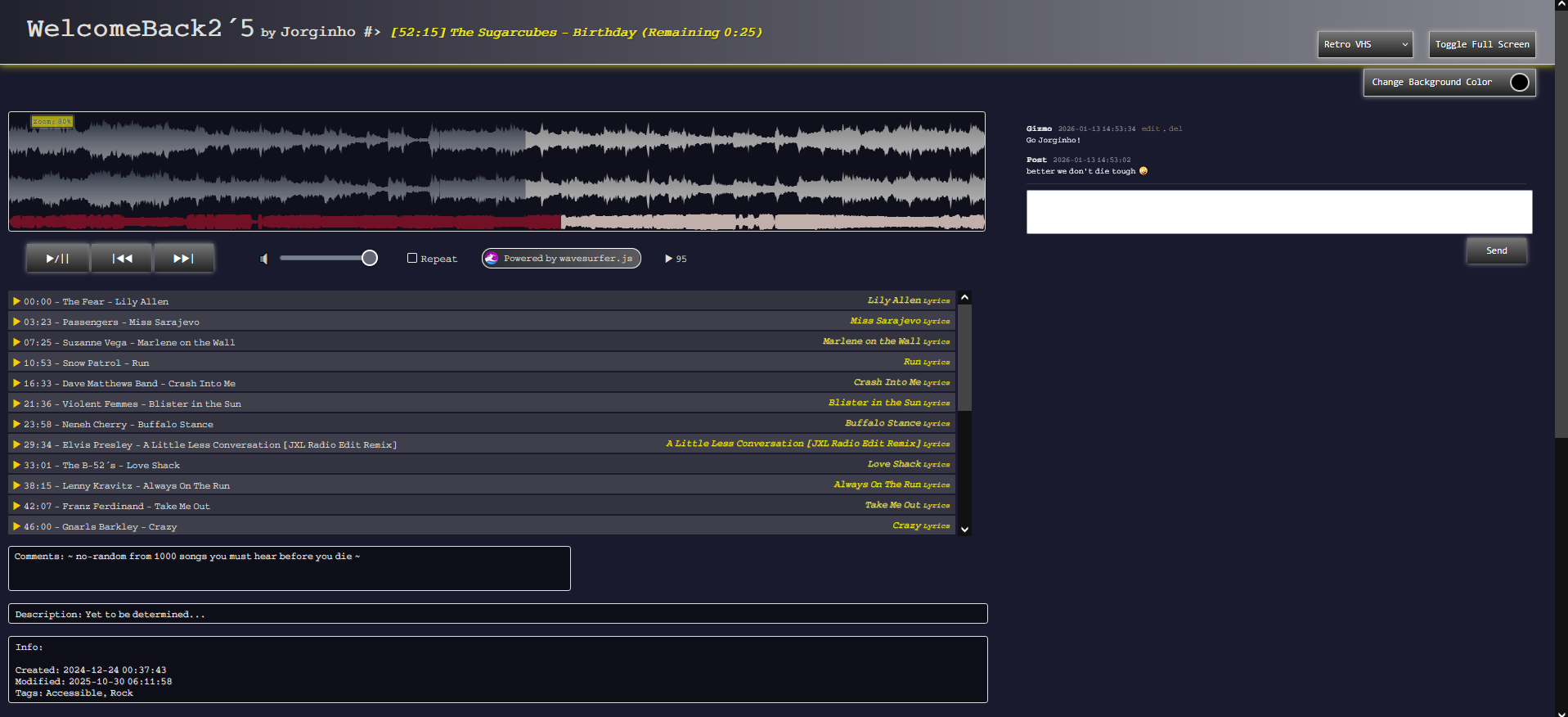1568x717 pixels.
Task: Toggle Full Screen mode
Action: tap(1481, 44)
